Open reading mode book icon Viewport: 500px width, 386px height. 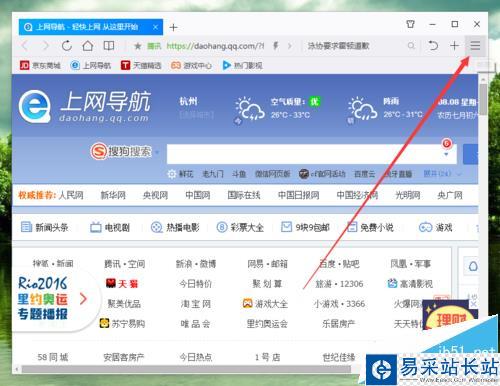point(109,46)
